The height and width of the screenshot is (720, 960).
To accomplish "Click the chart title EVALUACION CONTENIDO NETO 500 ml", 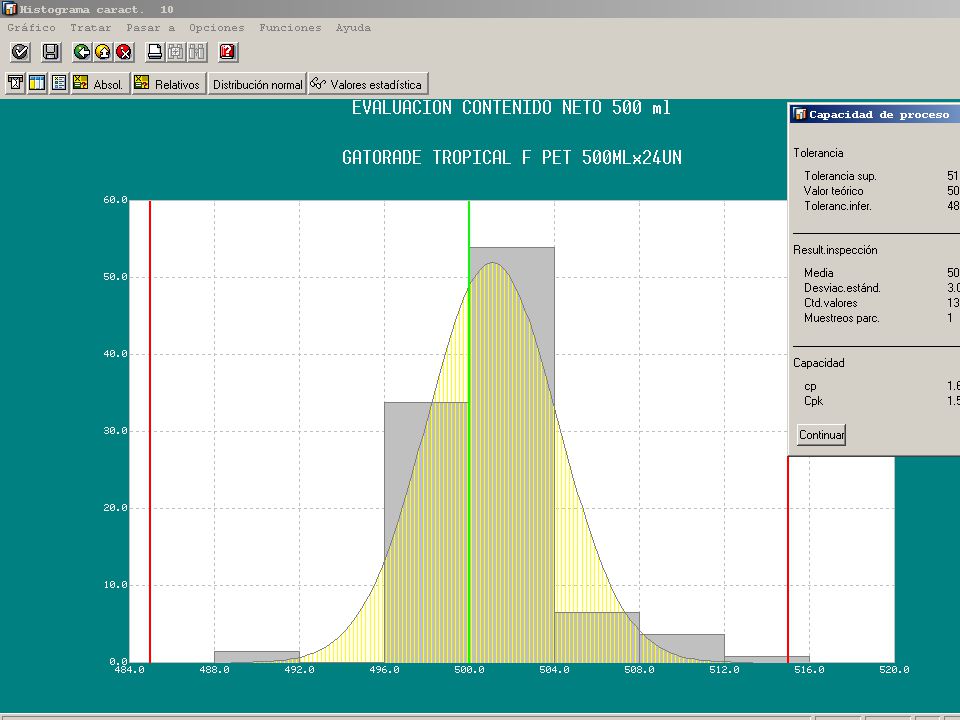I will [511, 108].
